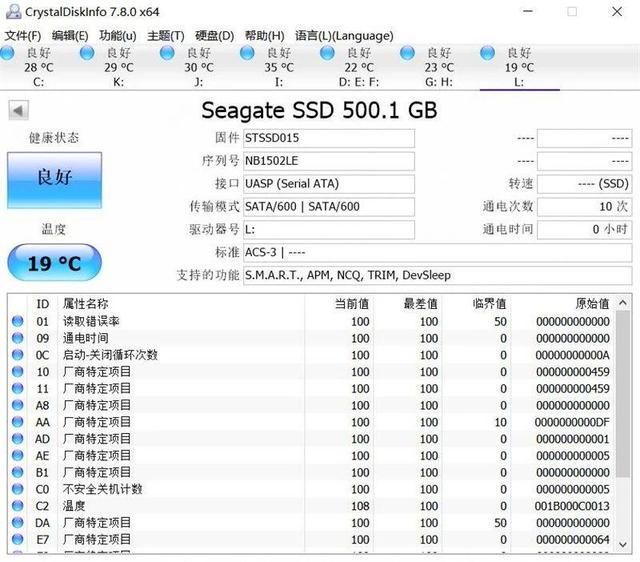Select the L: disk at 19 °C
640x562 pixels.
point(519,67)
